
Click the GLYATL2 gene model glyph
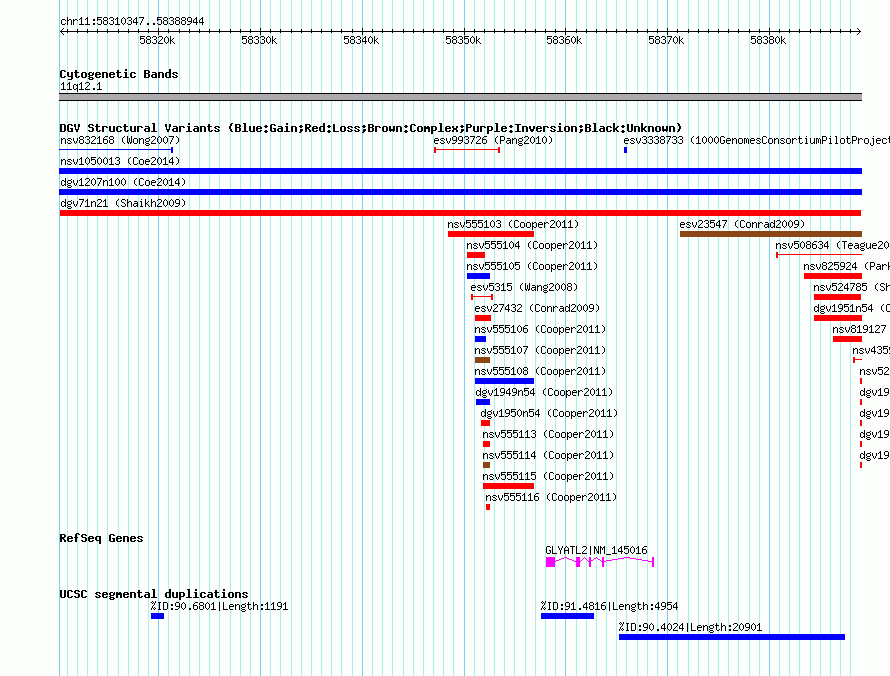(x=598, y=563)
